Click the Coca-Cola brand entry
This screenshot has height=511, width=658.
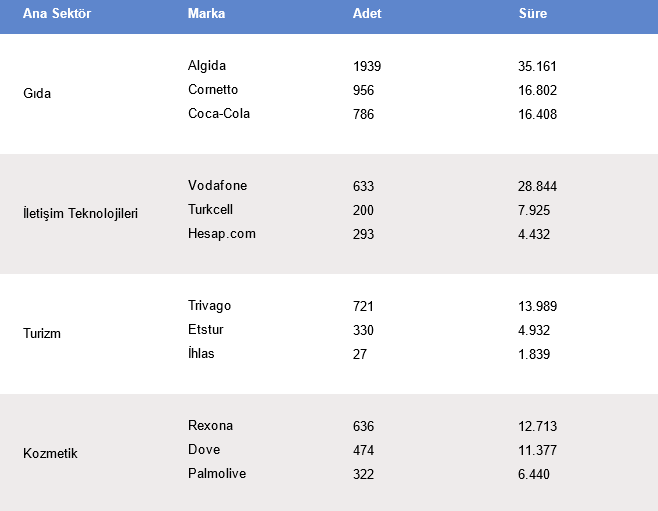219,114
